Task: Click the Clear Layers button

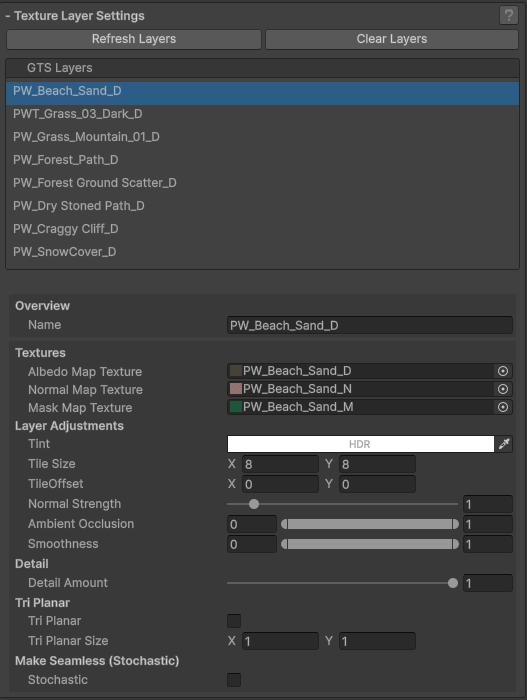Action: (392, 39)
